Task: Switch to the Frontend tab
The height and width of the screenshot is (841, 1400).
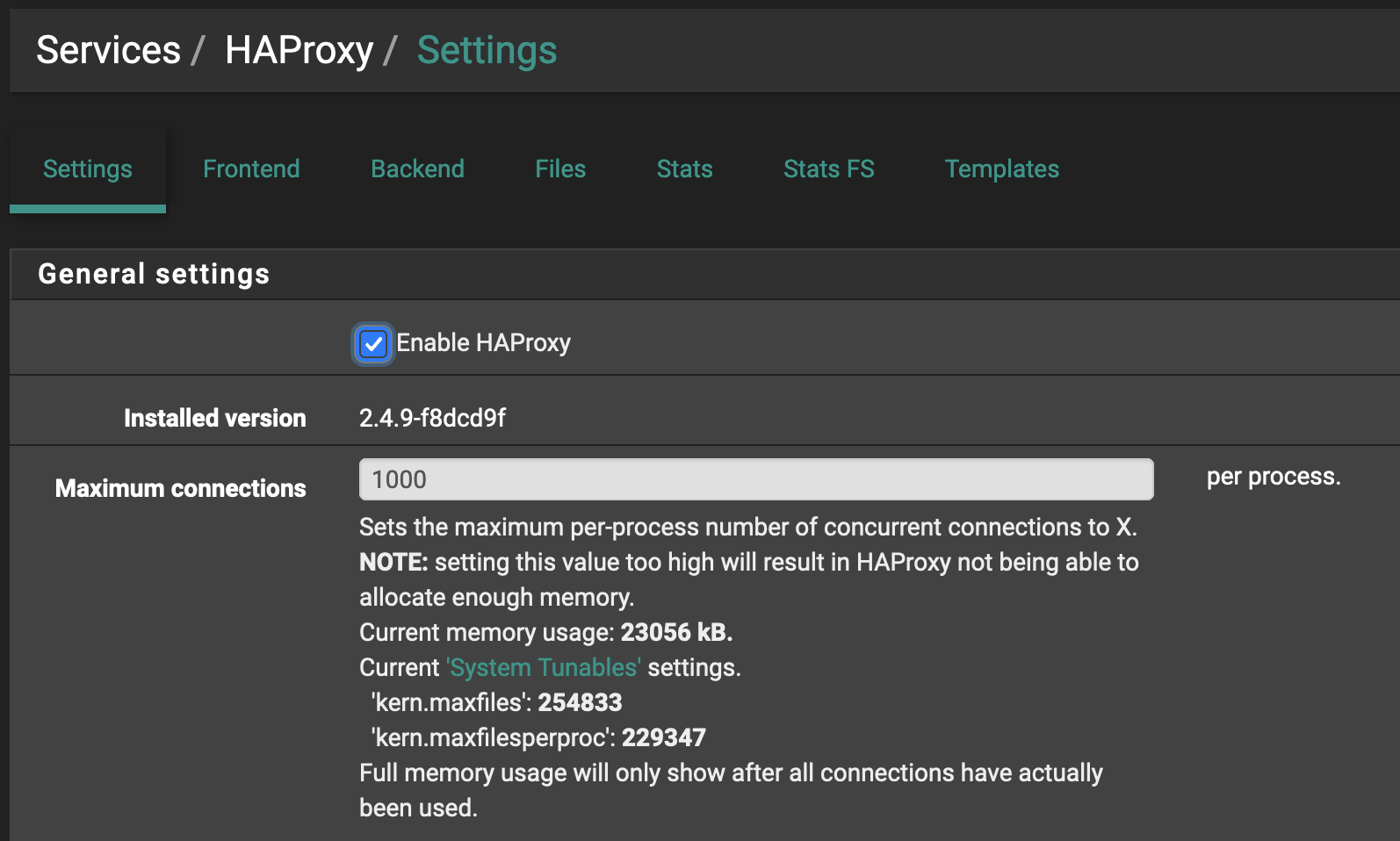Action: (x=251, y=169)
